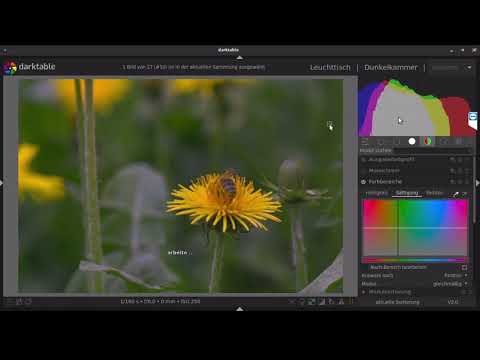Expand the section below Modus
This screenshot has height=360, width=480.
pyautogui.click(x=364, y=292)
